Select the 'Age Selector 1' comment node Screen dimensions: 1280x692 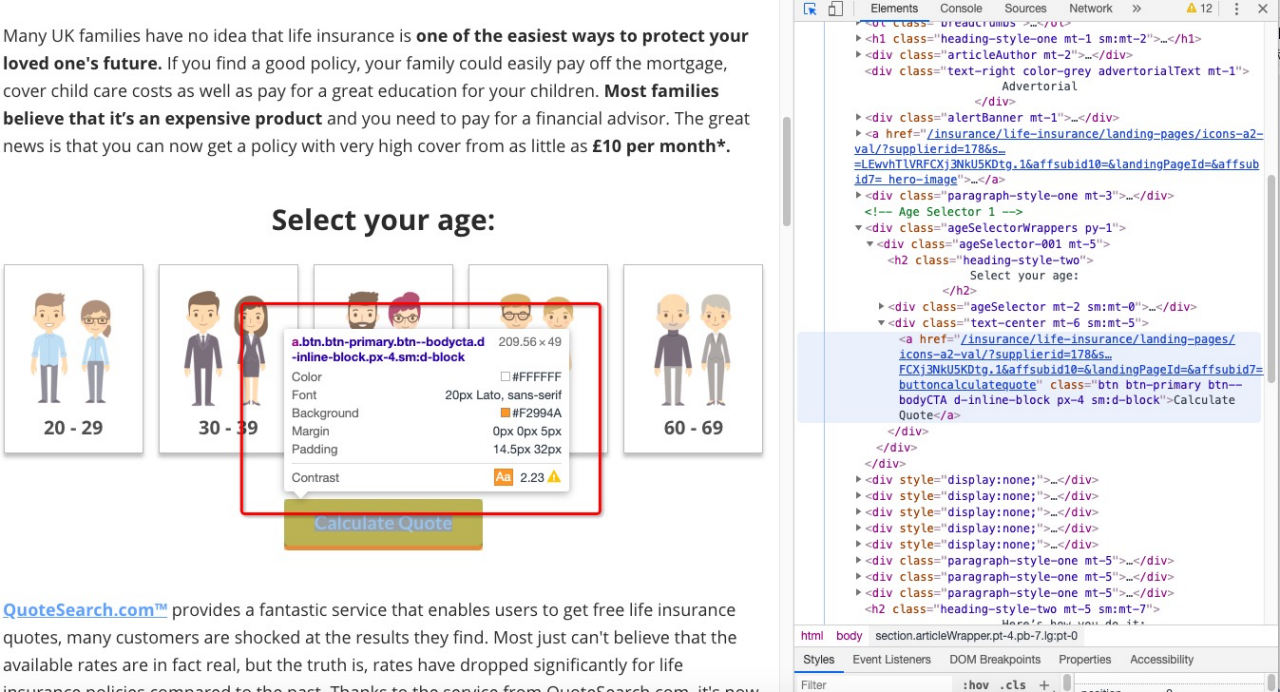pyautogui.click(x=943, y=212)
